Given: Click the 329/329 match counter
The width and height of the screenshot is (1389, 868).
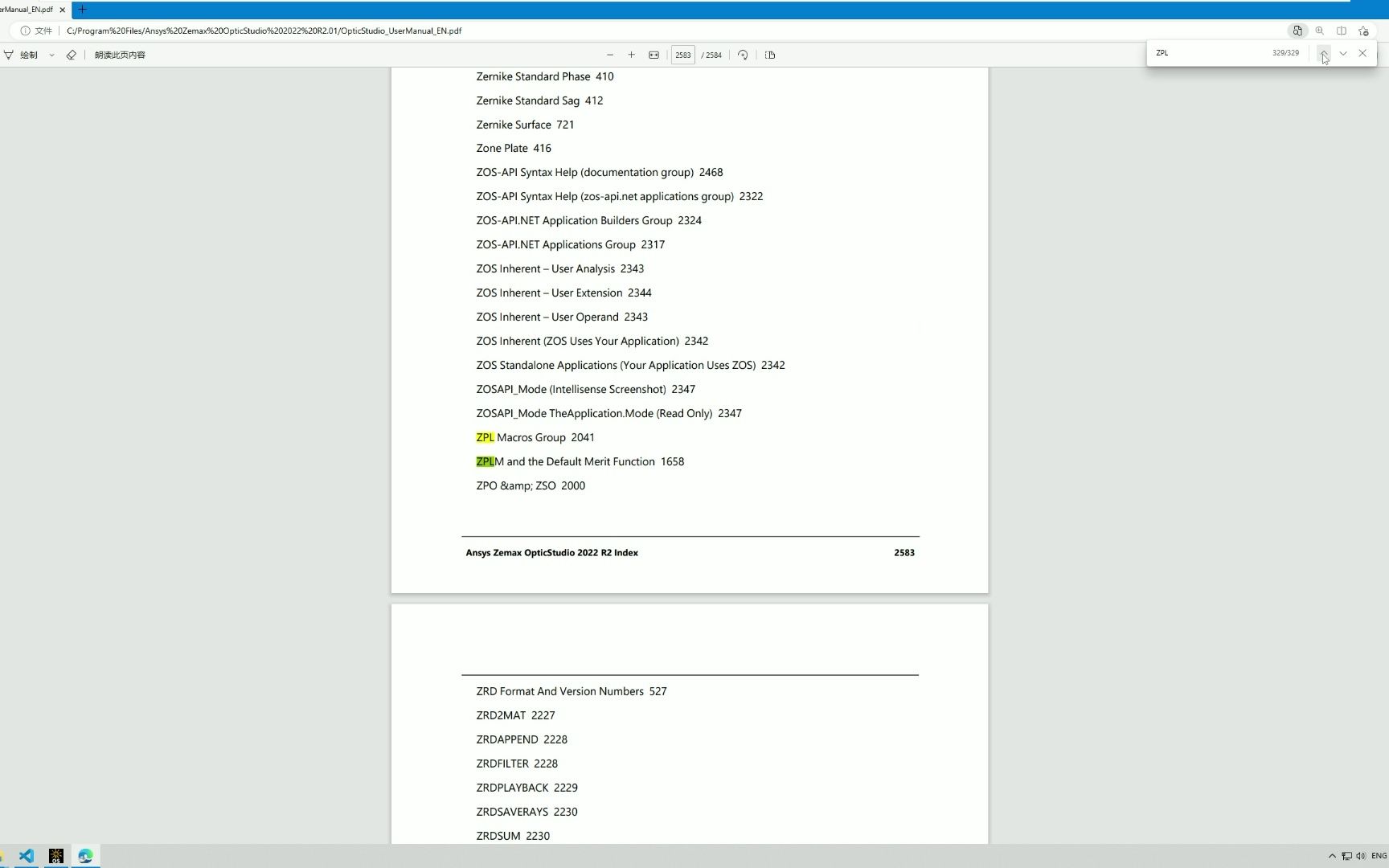Looking at the screenshot, I should pyautogui.click(x=1285, y=53).
